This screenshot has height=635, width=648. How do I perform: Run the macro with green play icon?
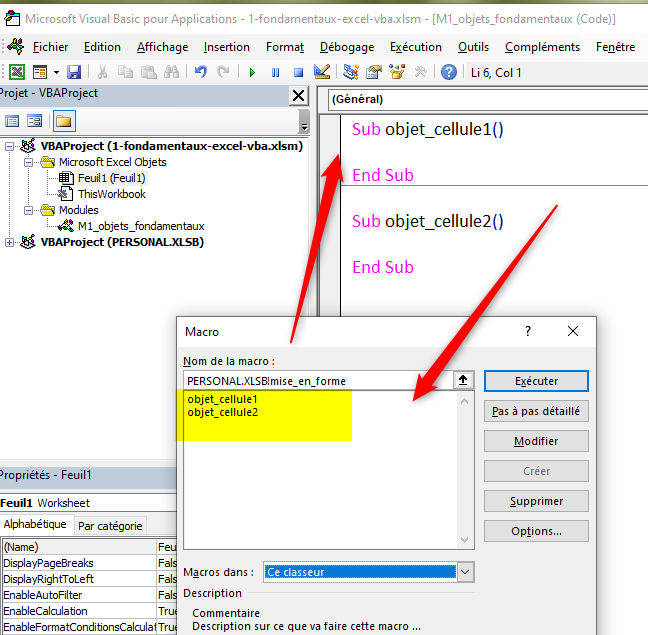point(252,73)
